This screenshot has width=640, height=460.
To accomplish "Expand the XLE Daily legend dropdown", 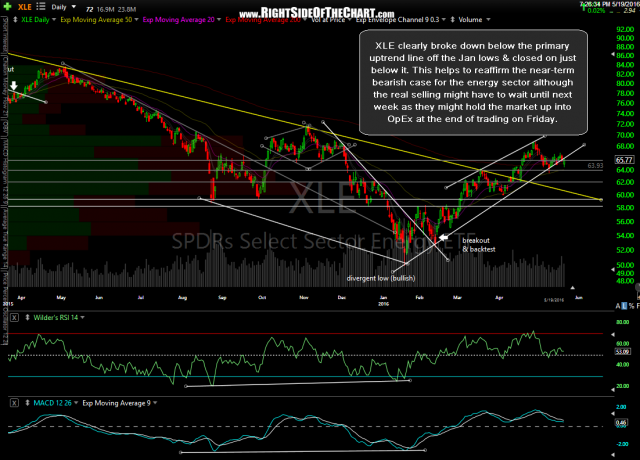I will [x=53, y=20].
